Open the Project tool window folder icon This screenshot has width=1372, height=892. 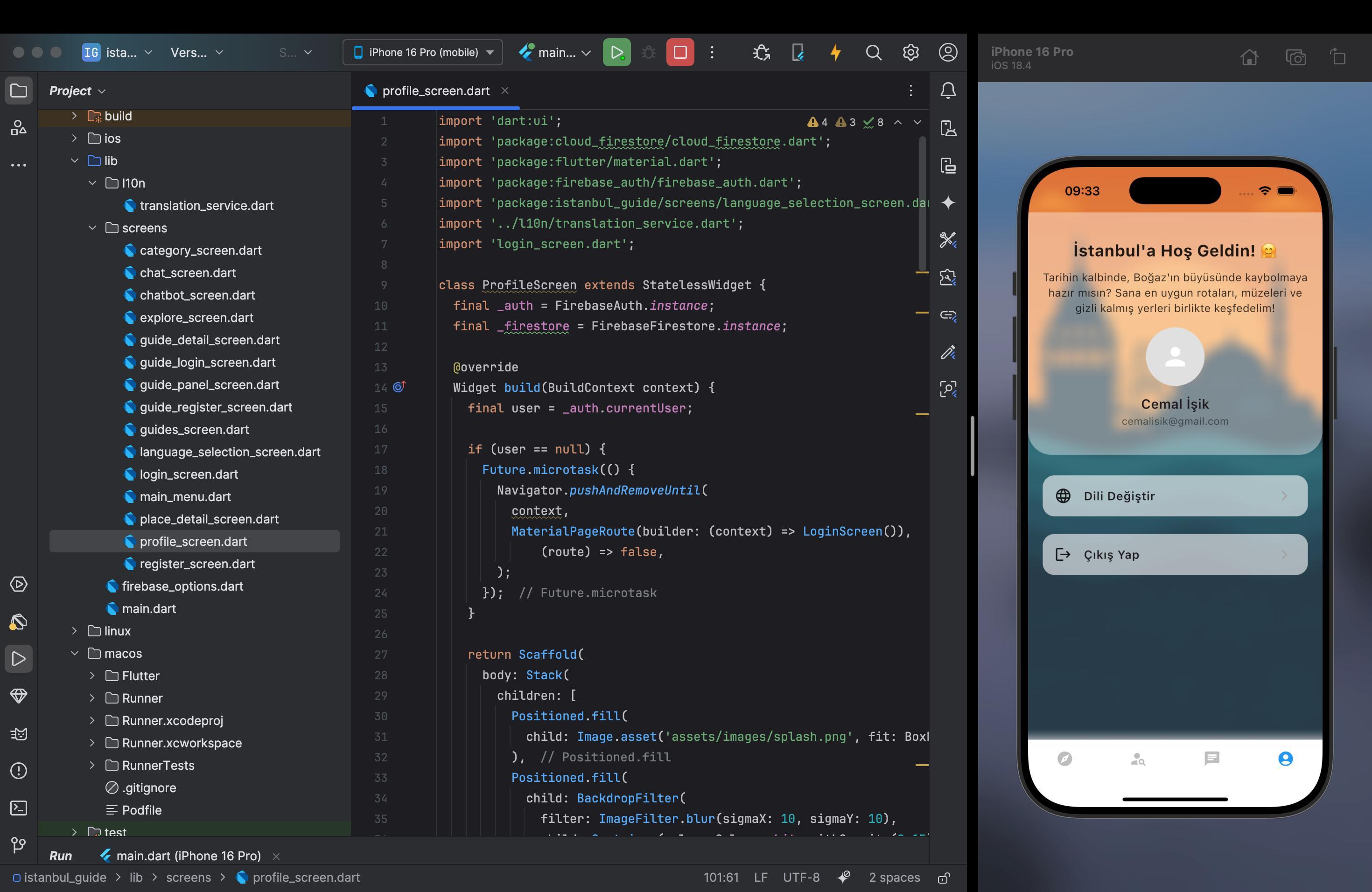(19, 91)
